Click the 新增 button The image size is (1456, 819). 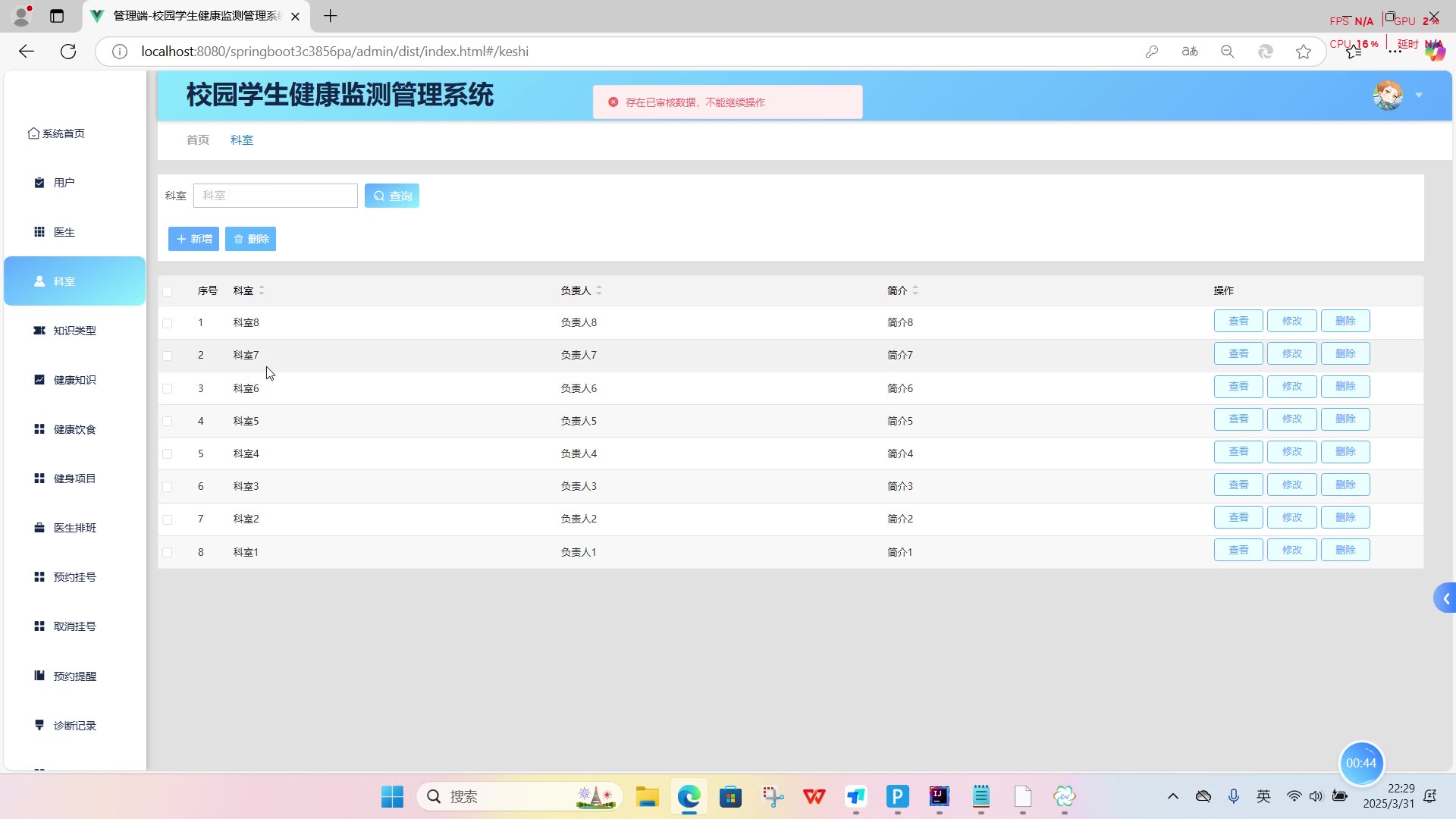click(193, 239)
